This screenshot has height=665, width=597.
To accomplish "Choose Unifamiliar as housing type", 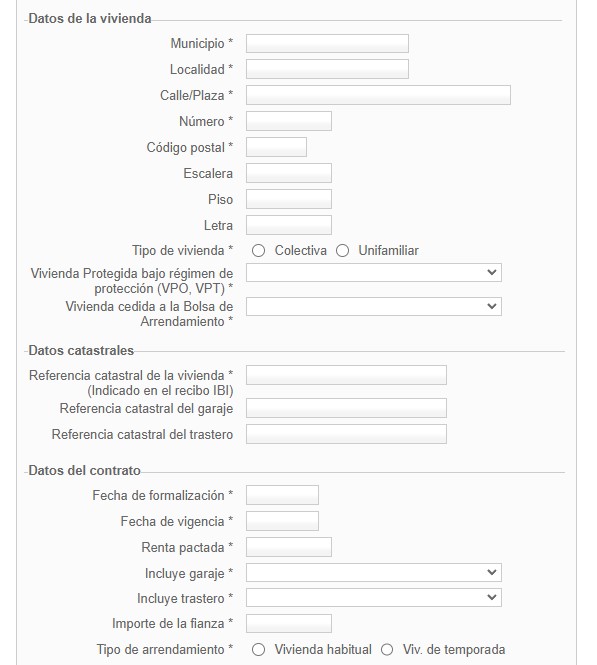I will pos(342,251).
